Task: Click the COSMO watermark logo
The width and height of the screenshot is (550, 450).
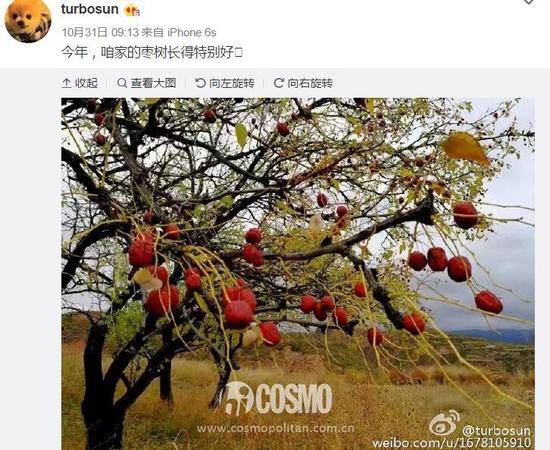Action: pos(278,398)
